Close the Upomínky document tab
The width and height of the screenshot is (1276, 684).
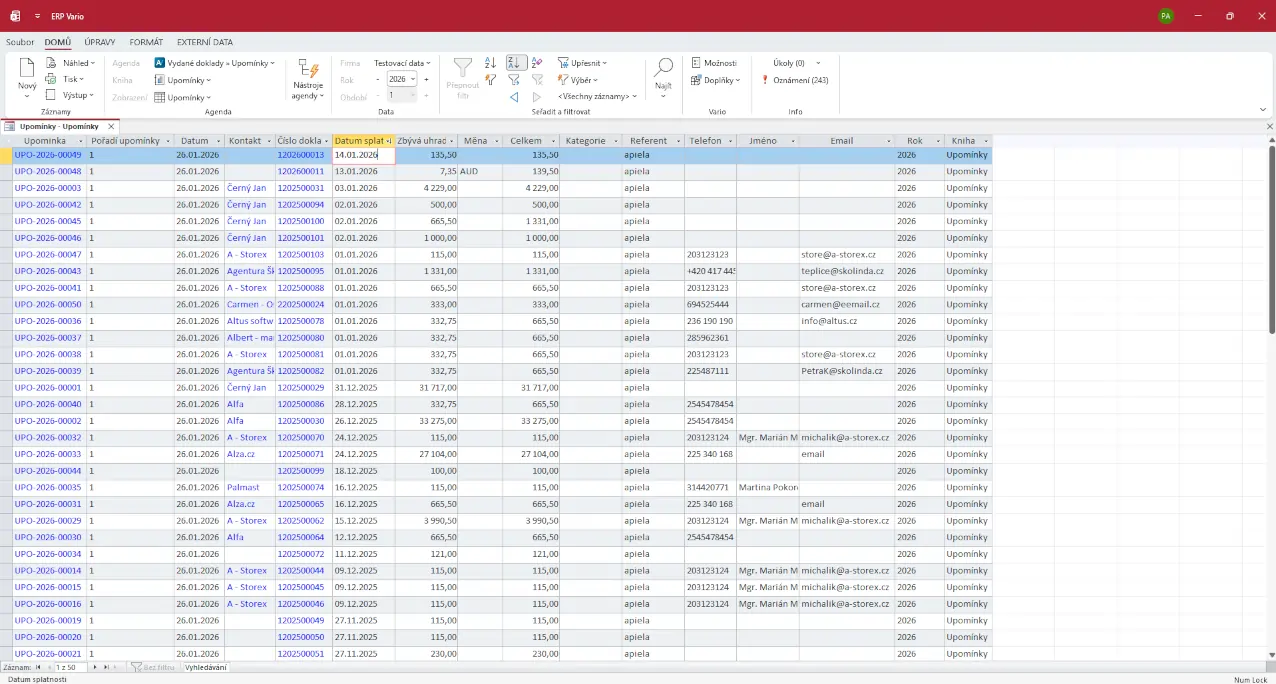(x=112, y=127)
